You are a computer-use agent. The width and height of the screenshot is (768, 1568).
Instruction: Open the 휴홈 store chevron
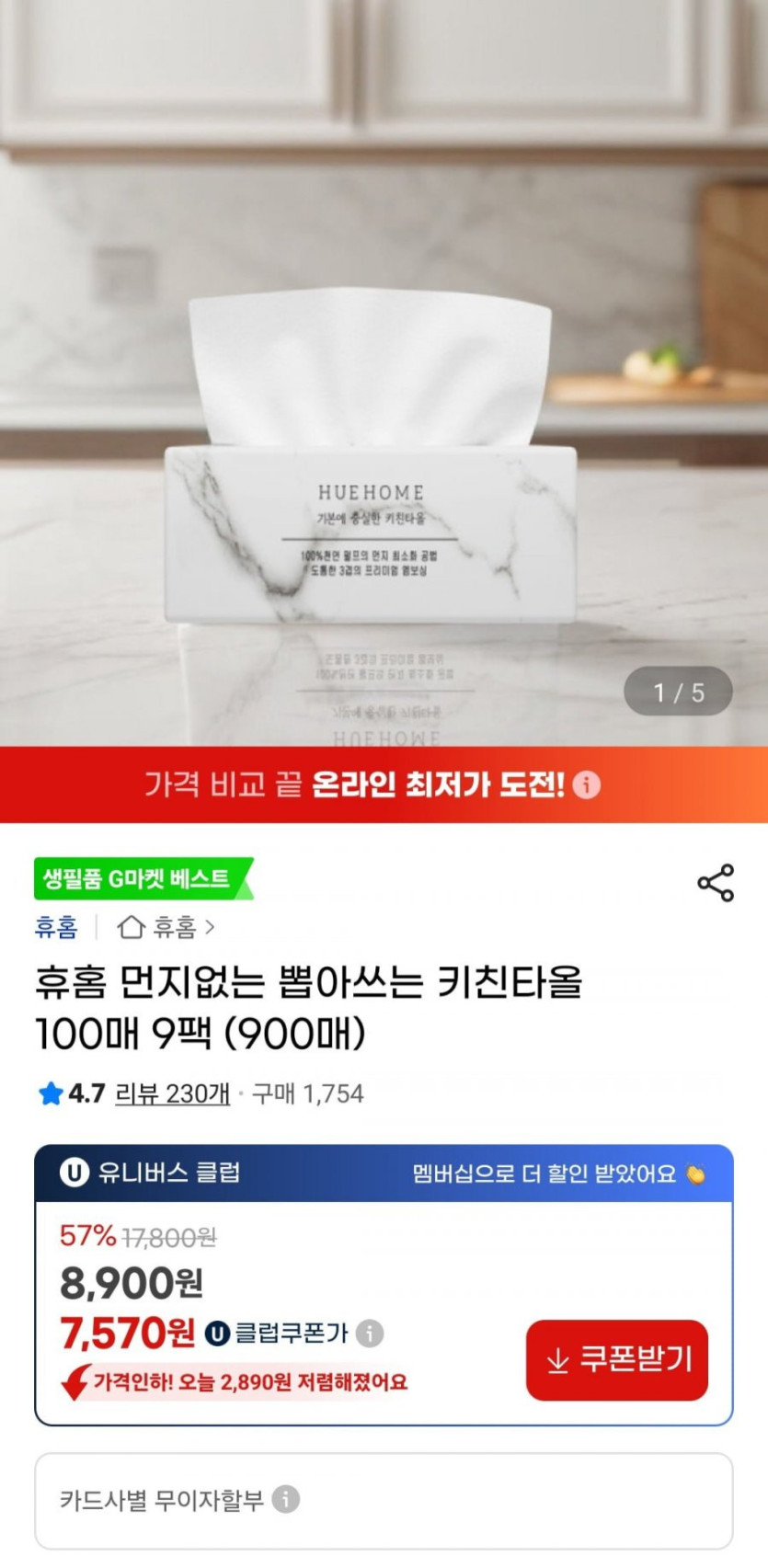(x=210, y=927)
